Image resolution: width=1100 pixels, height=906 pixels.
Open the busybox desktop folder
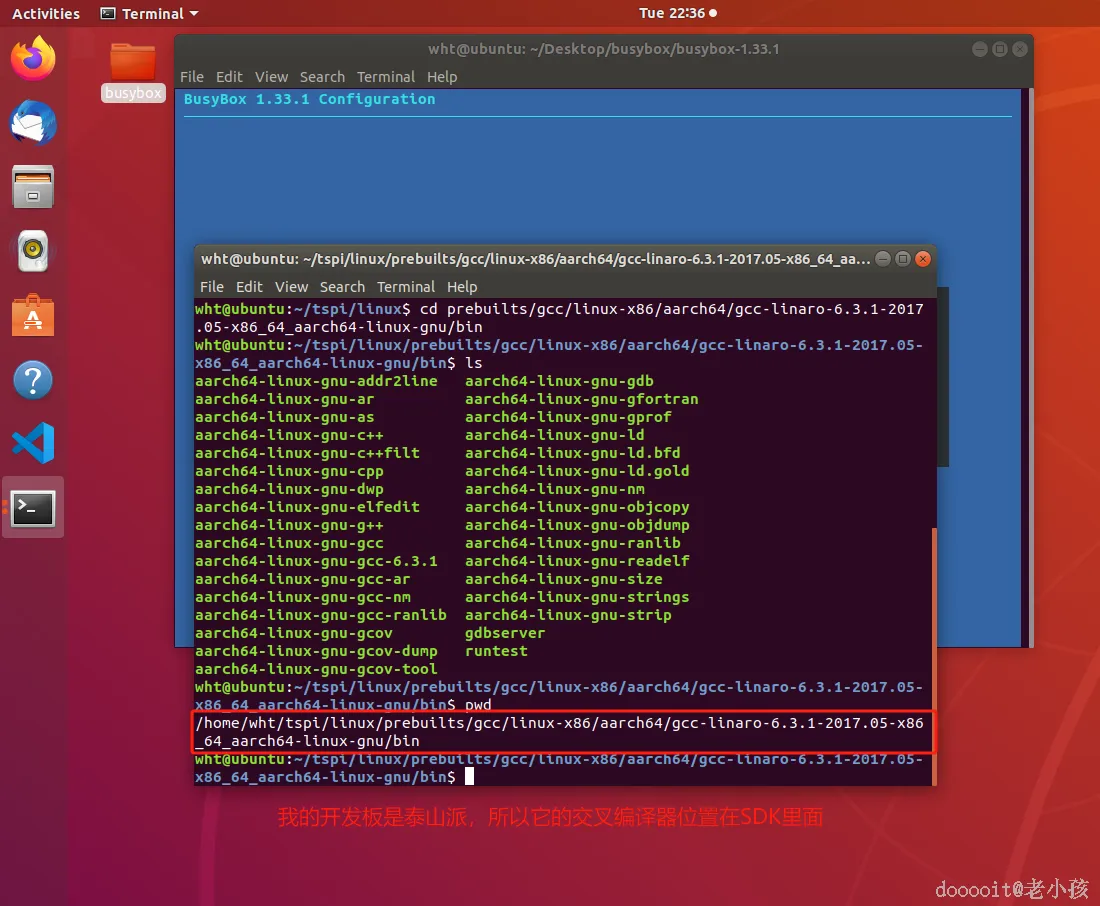133,72
